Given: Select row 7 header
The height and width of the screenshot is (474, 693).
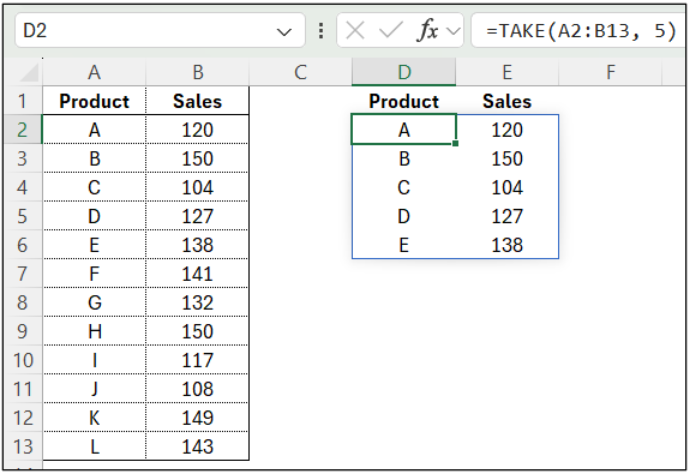Looking at the screenshot, I should pyautogui.click(x=22, y=274).
